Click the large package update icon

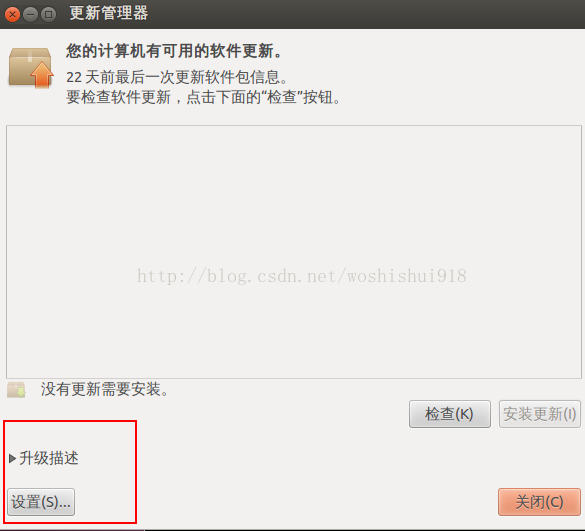(31, 67)
